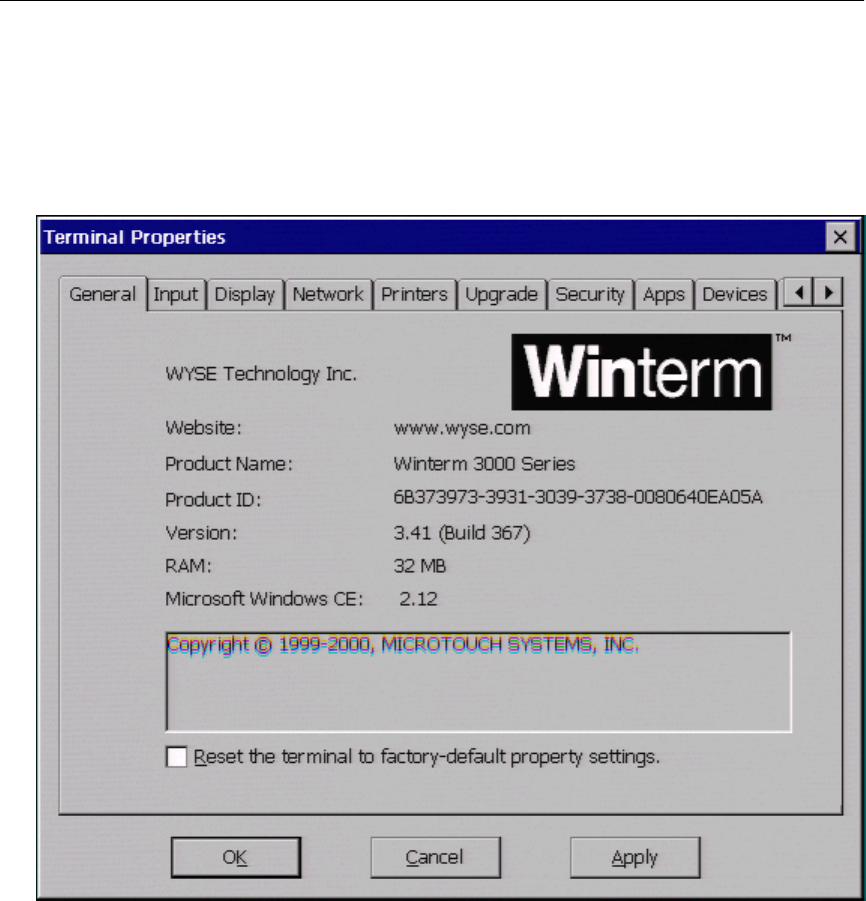The height and width of the screenshot is (901, 866).
Task: Click the Terminal Properties title bar text
Action: (x=135, y=237)
